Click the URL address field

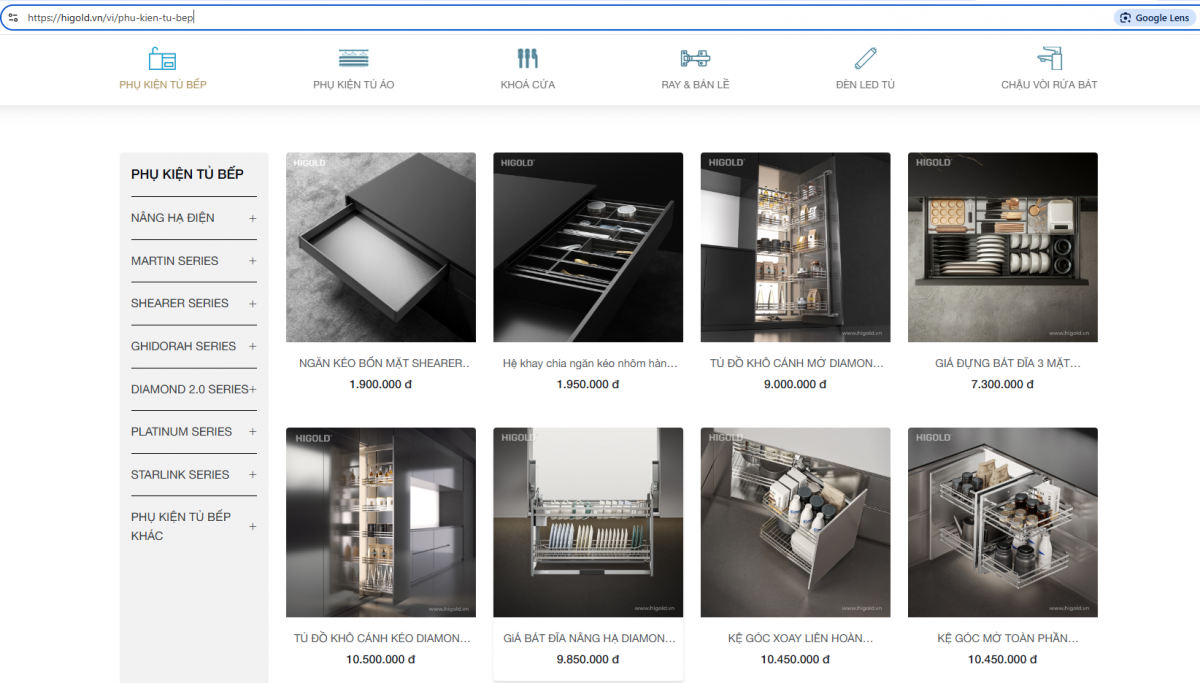tap(560, 18)
